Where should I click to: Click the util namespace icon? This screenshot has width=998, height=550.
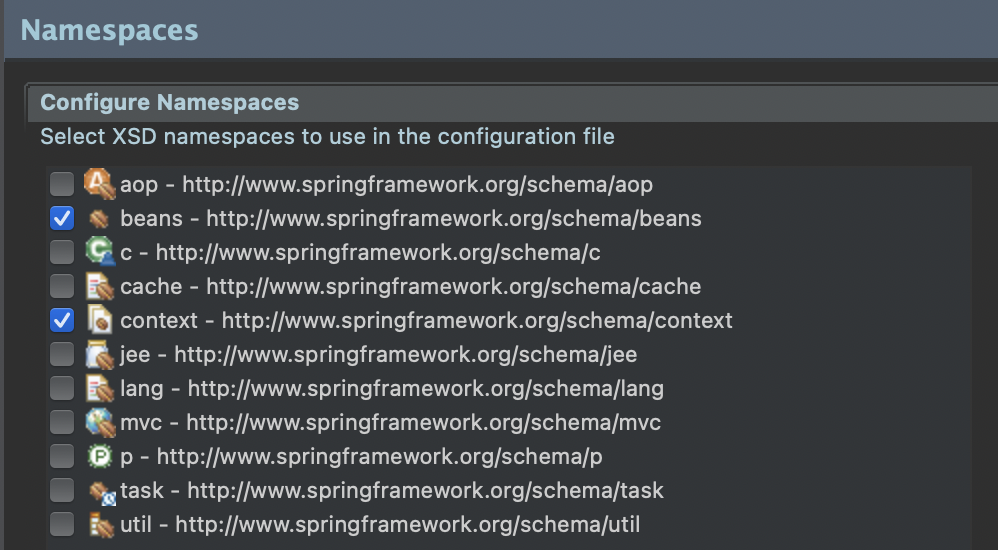101,525
